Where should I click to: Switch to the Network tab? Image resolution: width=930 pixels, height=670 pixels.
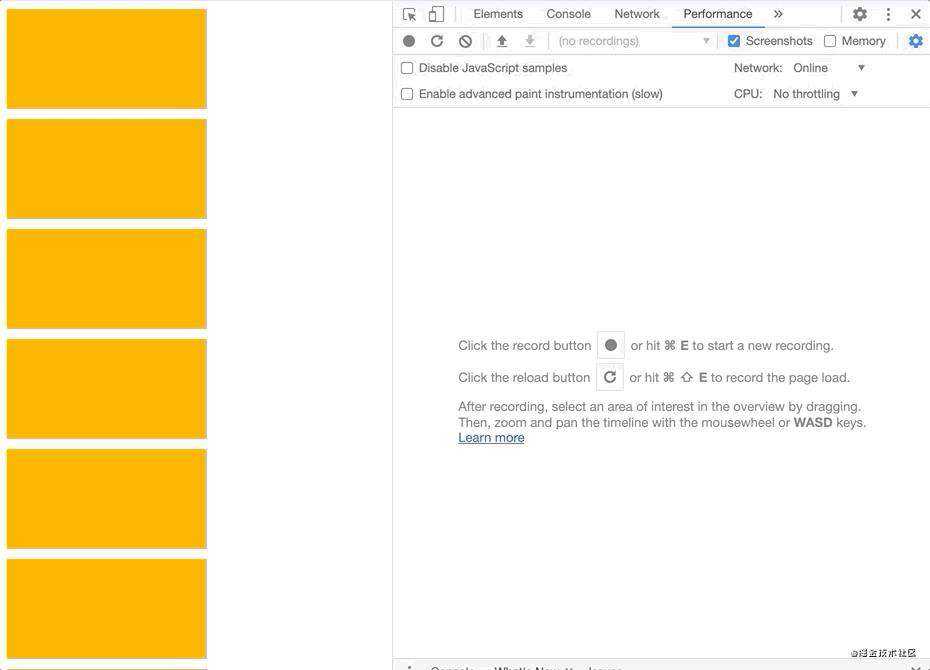click(x=636, y=14)
